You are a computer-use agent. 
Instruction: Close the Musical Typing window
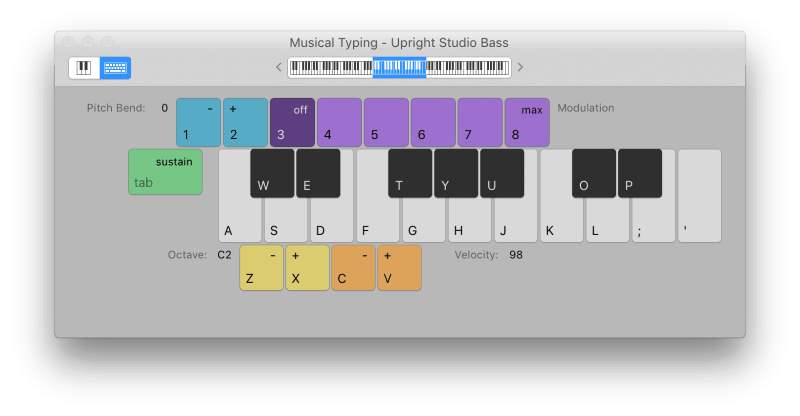69,42
